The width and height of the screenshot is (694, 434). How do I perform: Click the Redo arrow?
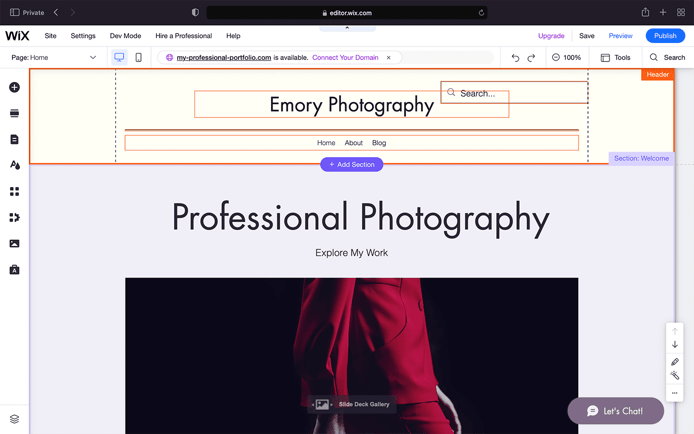(x=531, y=58)
